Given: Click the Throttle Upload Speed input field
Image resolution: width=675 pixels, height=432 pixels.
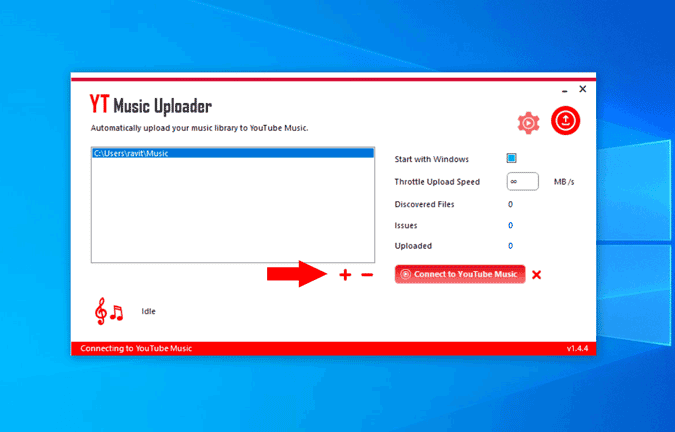Looking at the screenshot, I should (522, 181).
